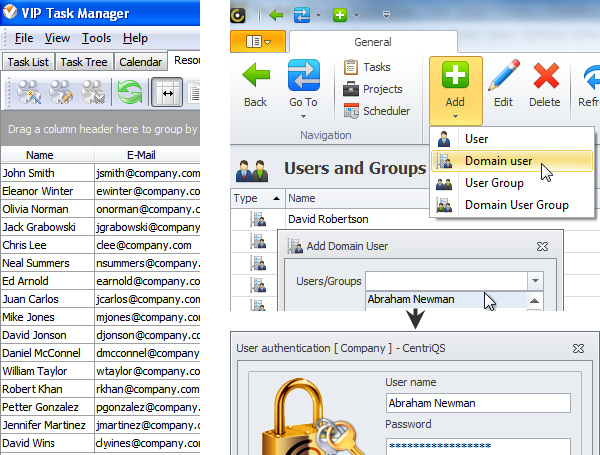Expand the Add button dropdown
600x455 pixels.
click(x=455, y=115)
